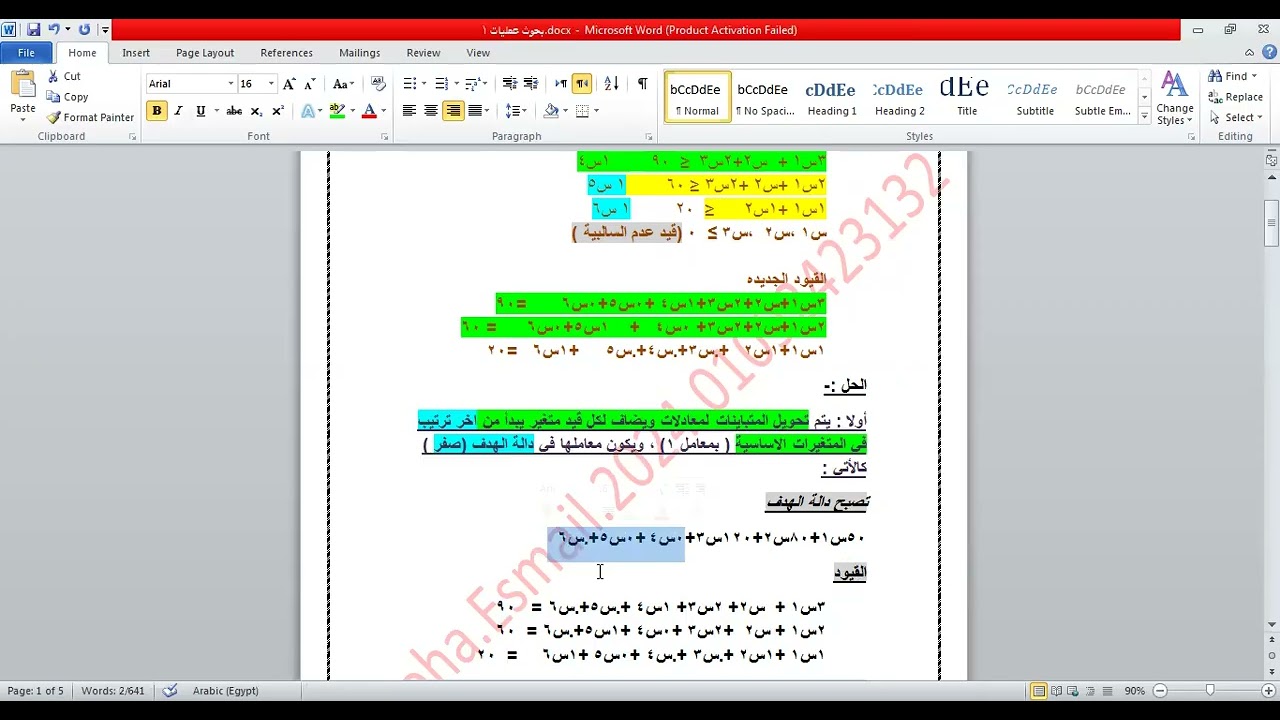This screenshot has width=1280, height=720.
Task: Open the Numbering list dropdown arrow
Action: coord(457,84)
